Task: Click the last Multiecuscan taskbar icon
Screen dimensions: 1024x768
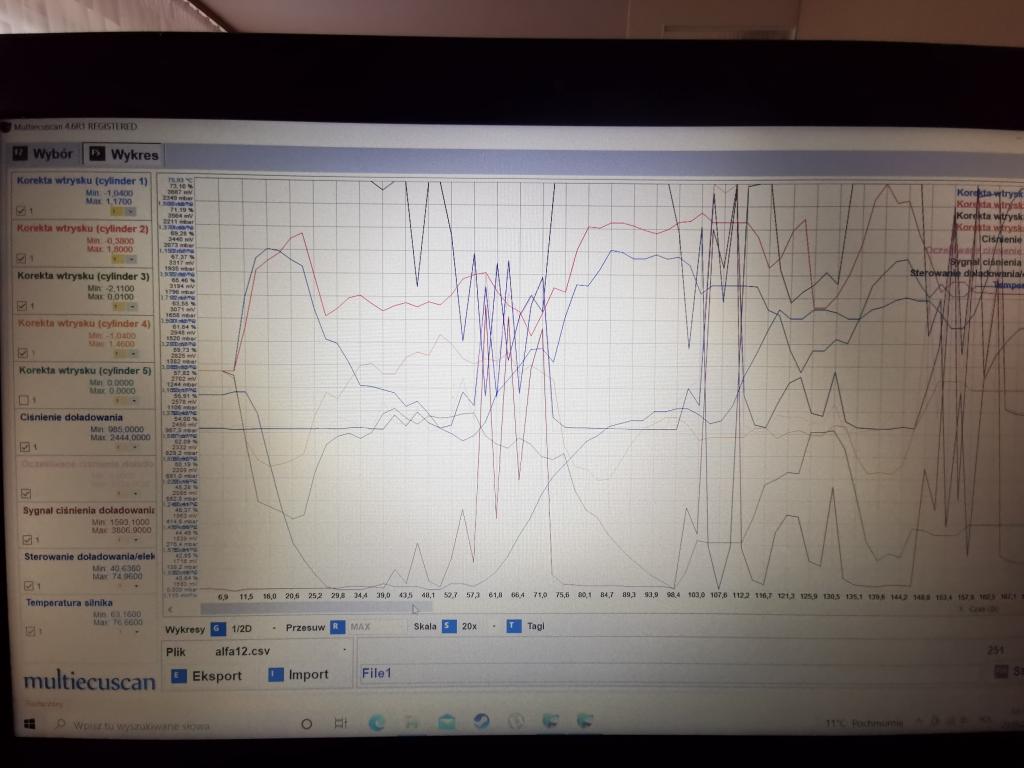Action: (584, 720)
